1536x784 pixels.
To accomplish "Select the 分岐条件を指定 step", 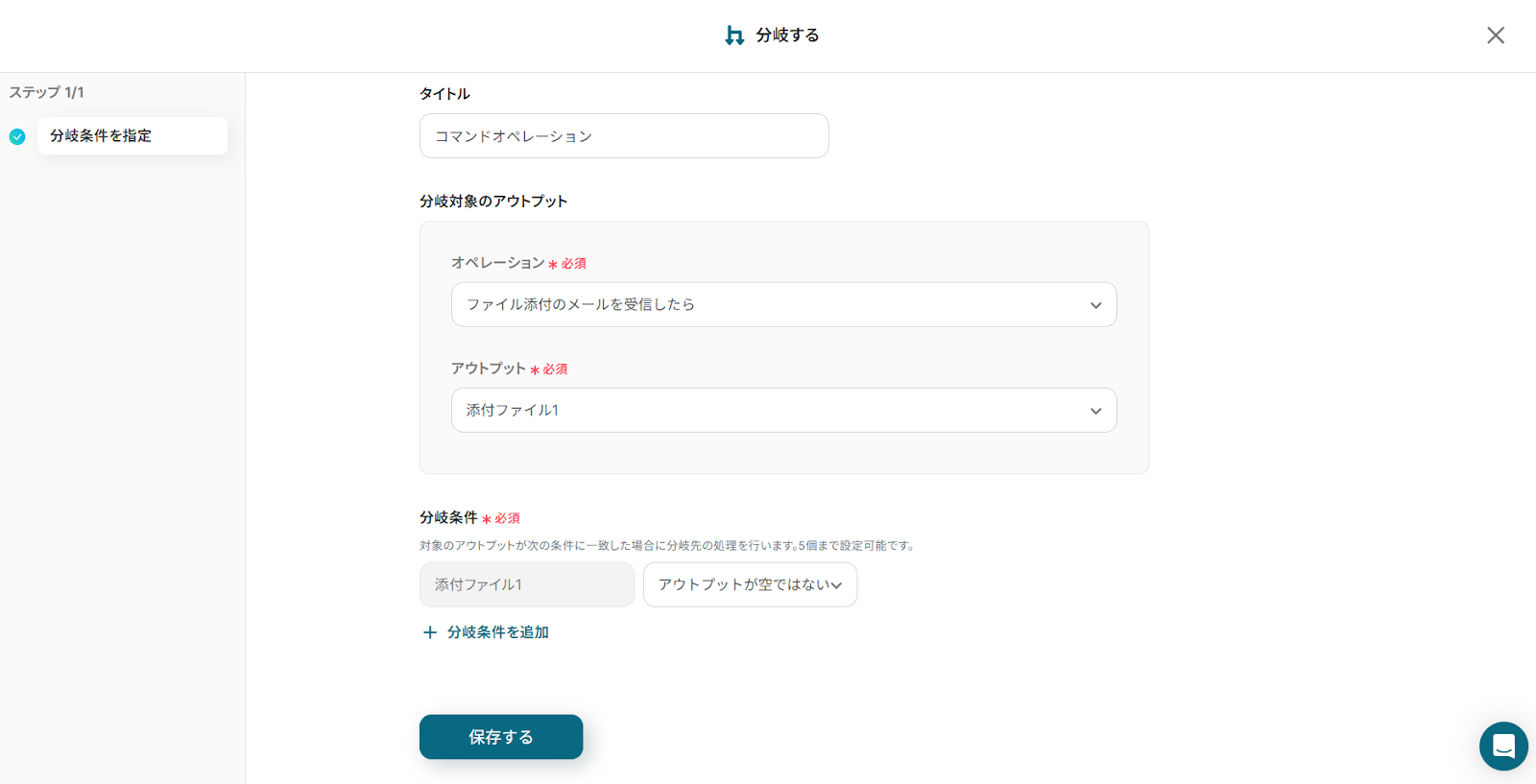I will tap(132, 136).
